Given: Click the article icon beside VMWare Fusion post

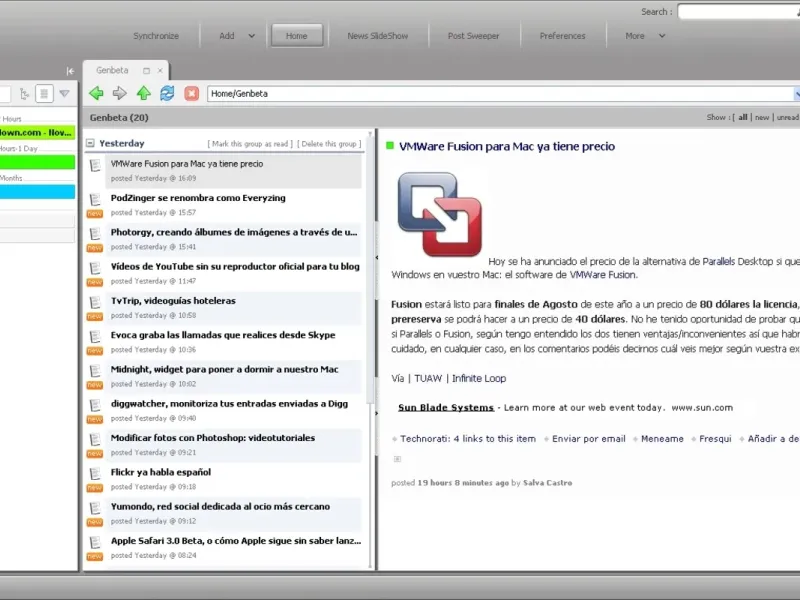Looking at the screenshot, I should (x=95, y=165).
